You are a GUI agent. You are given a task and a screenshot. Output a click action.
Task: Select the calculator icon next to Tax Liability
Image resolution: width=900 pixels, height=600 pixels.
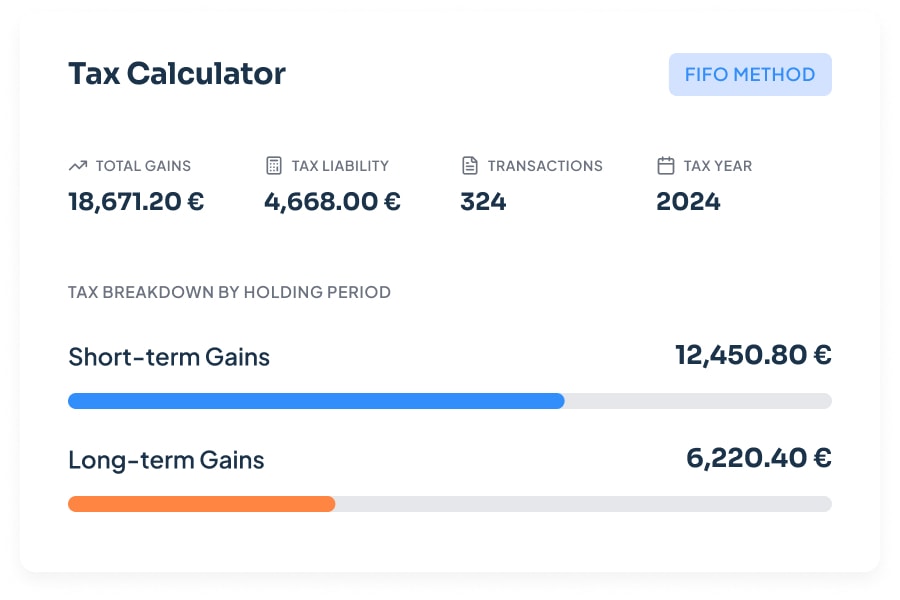coord(271,165)
